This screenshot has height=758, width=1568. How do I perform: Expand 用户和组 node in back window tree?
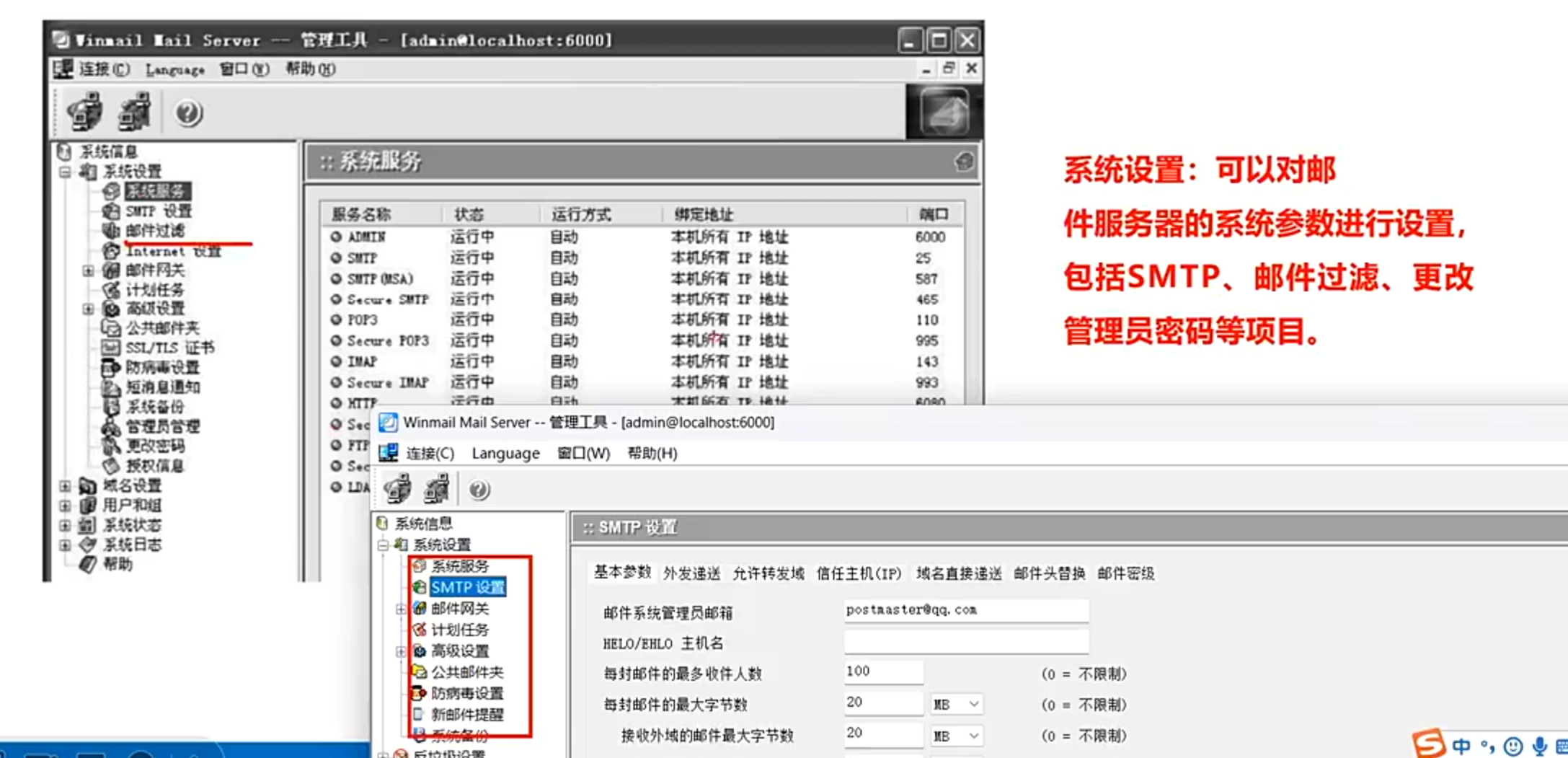(x=66, y=506)
